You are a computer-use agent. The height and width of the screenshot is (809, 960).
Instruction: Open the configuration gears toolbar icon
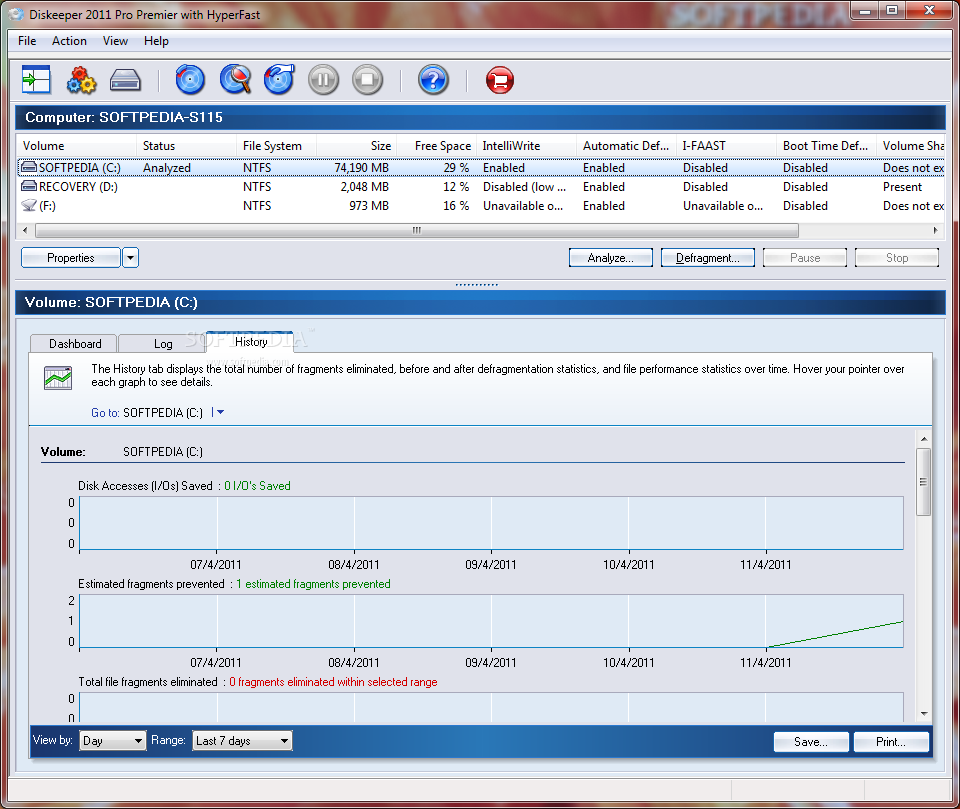[81, 80]
